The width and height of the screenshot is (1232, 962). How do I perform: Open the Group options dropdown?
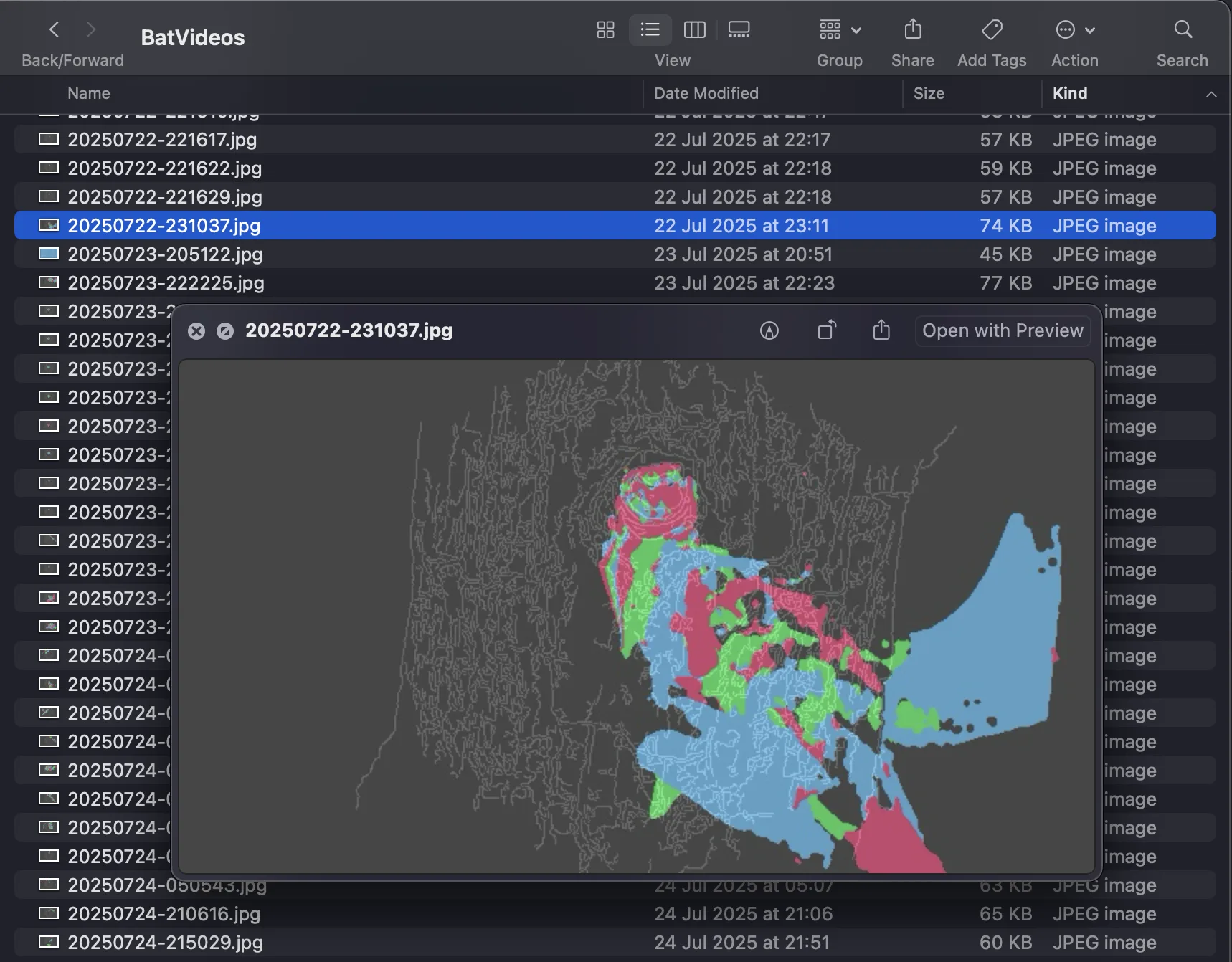coord(840,29)
